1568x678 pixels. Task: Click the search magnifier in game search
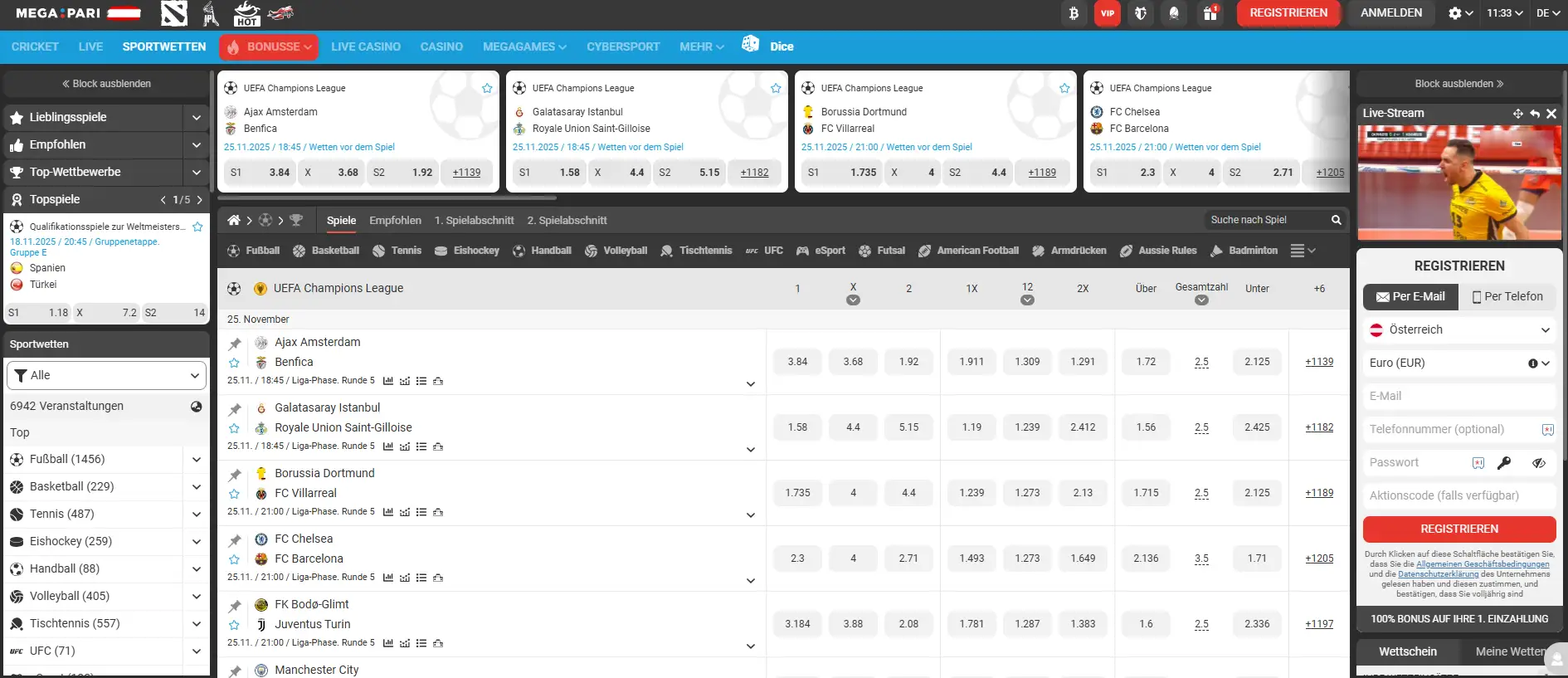point(1336,220)
